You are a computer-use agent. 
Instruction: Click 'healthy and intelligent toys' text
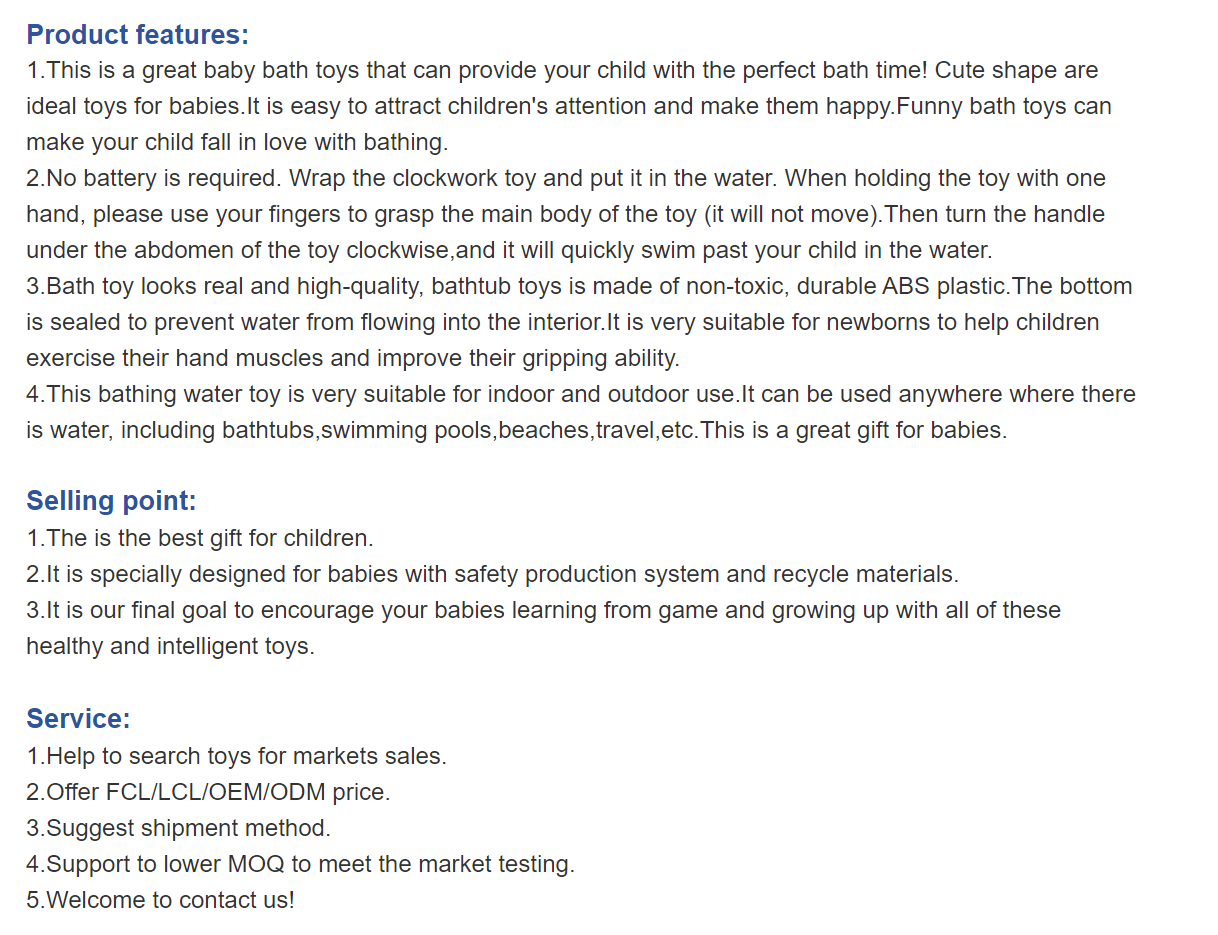point(170,647)
